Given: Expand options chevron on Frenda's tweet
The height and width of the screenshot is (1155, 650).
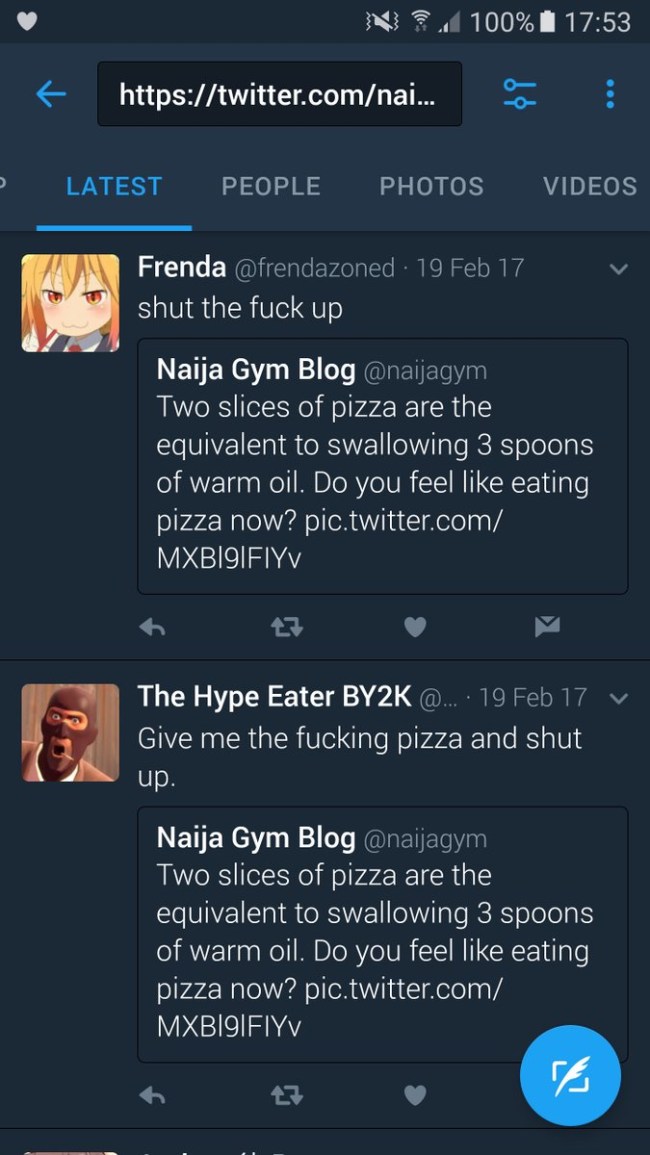Looking at the screenshot, I should click(619, 269).
